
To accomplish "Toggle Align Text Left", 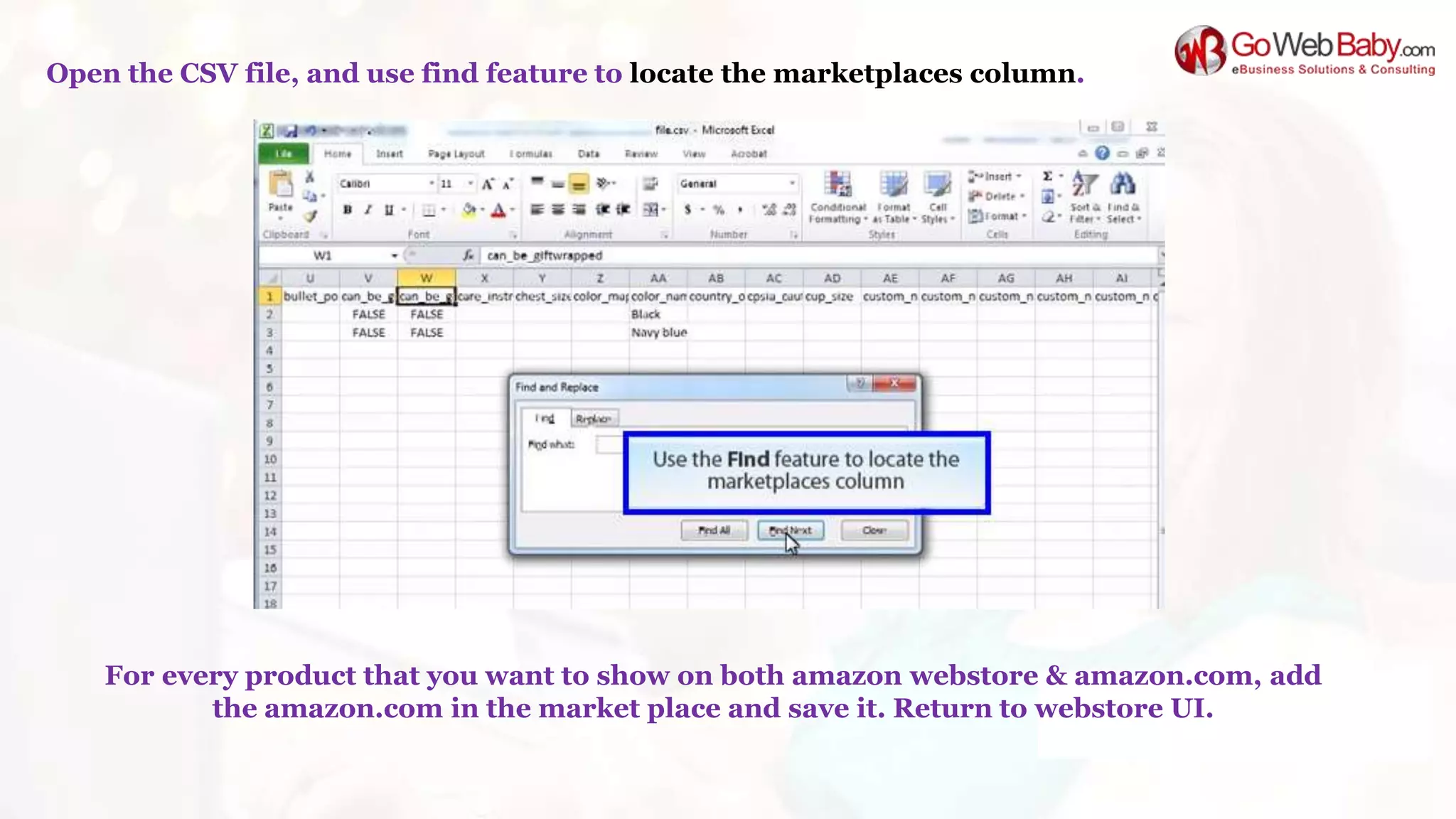I will coord(537,209).
